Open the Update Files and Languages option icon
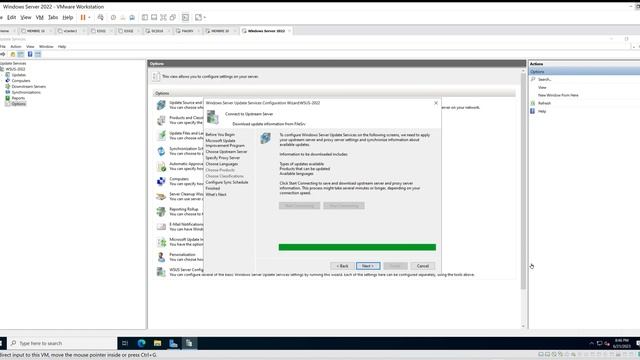 click(x=161, y=136)
